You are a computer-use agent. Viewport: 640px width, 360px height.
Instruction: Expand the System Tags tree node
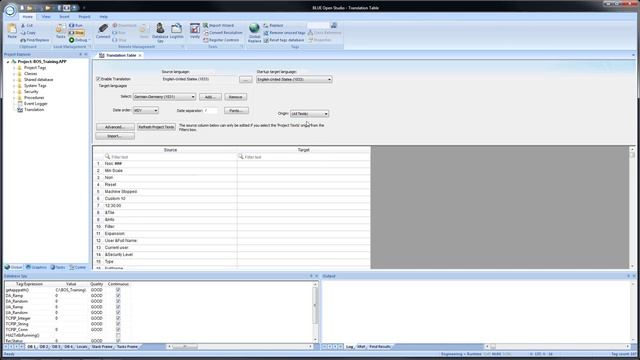[x=14, y=86]
